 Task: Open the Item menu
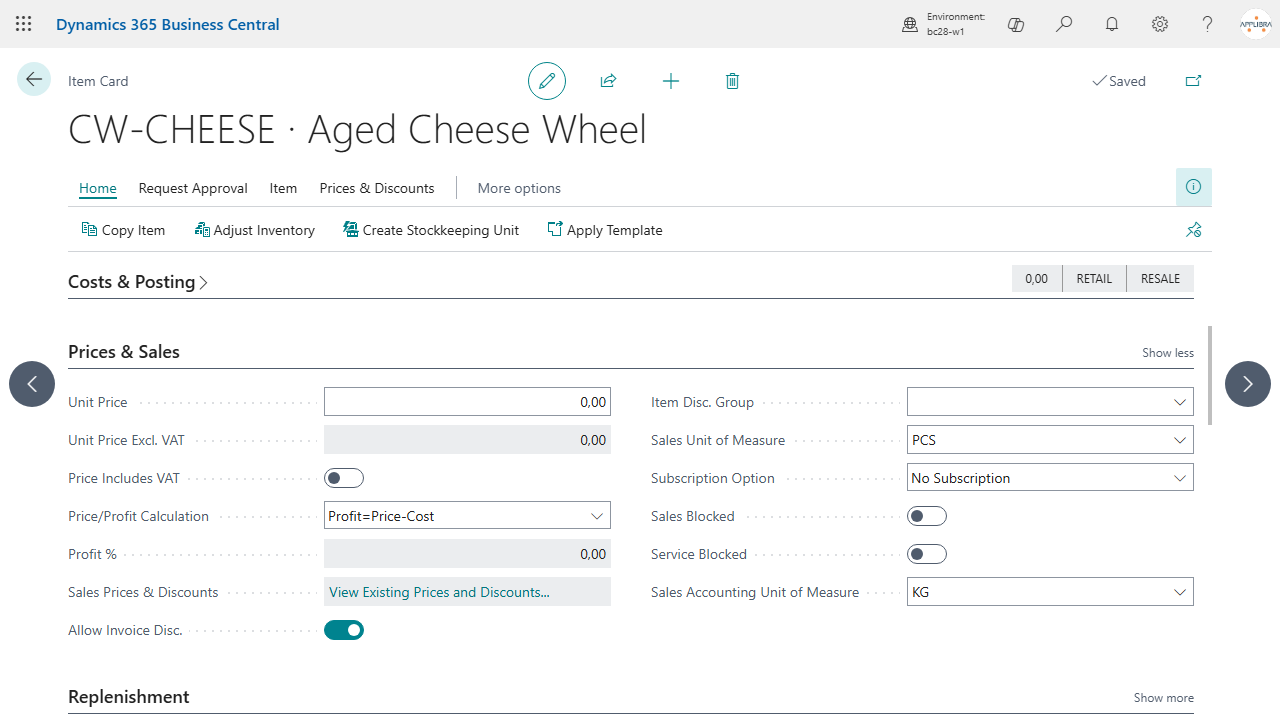tap(283, 188)
